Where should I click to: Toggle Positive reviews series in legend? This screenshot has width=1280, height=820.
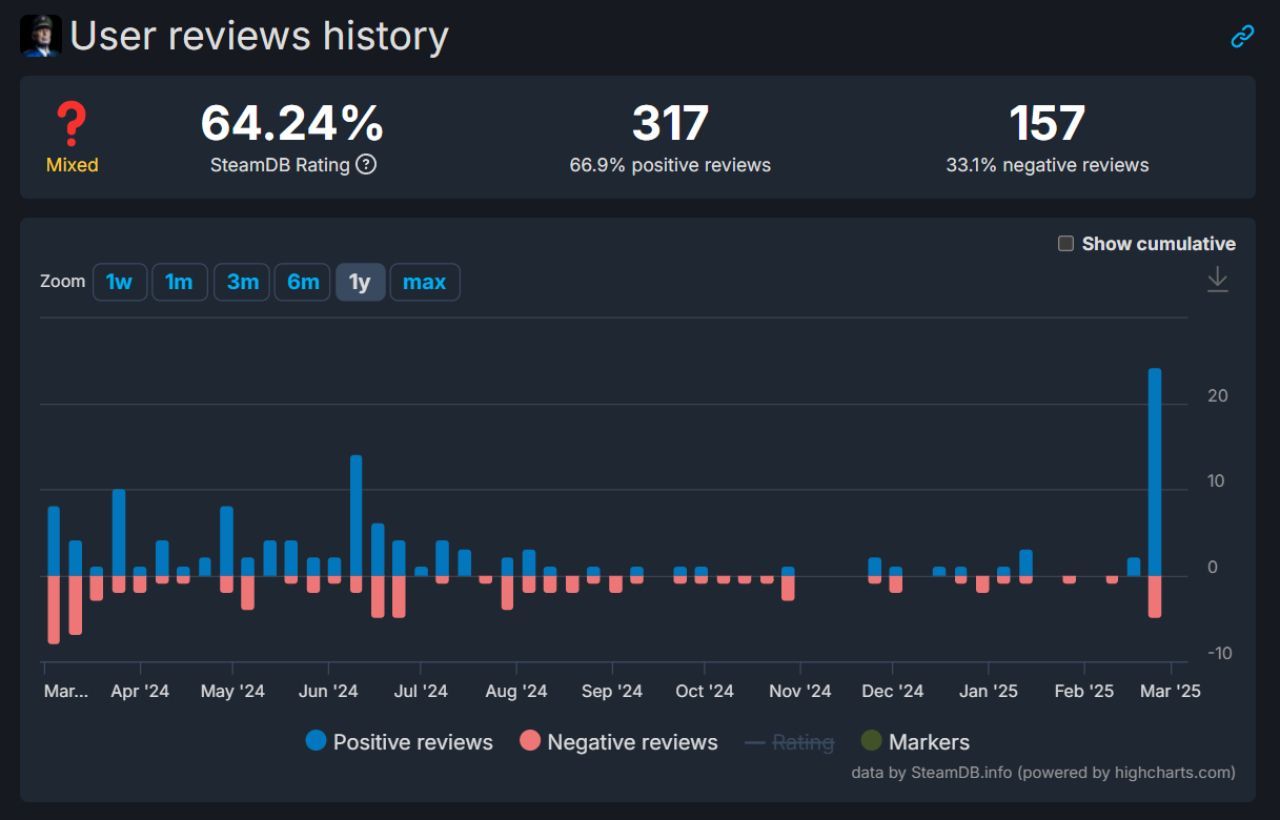tap(412, 742)
